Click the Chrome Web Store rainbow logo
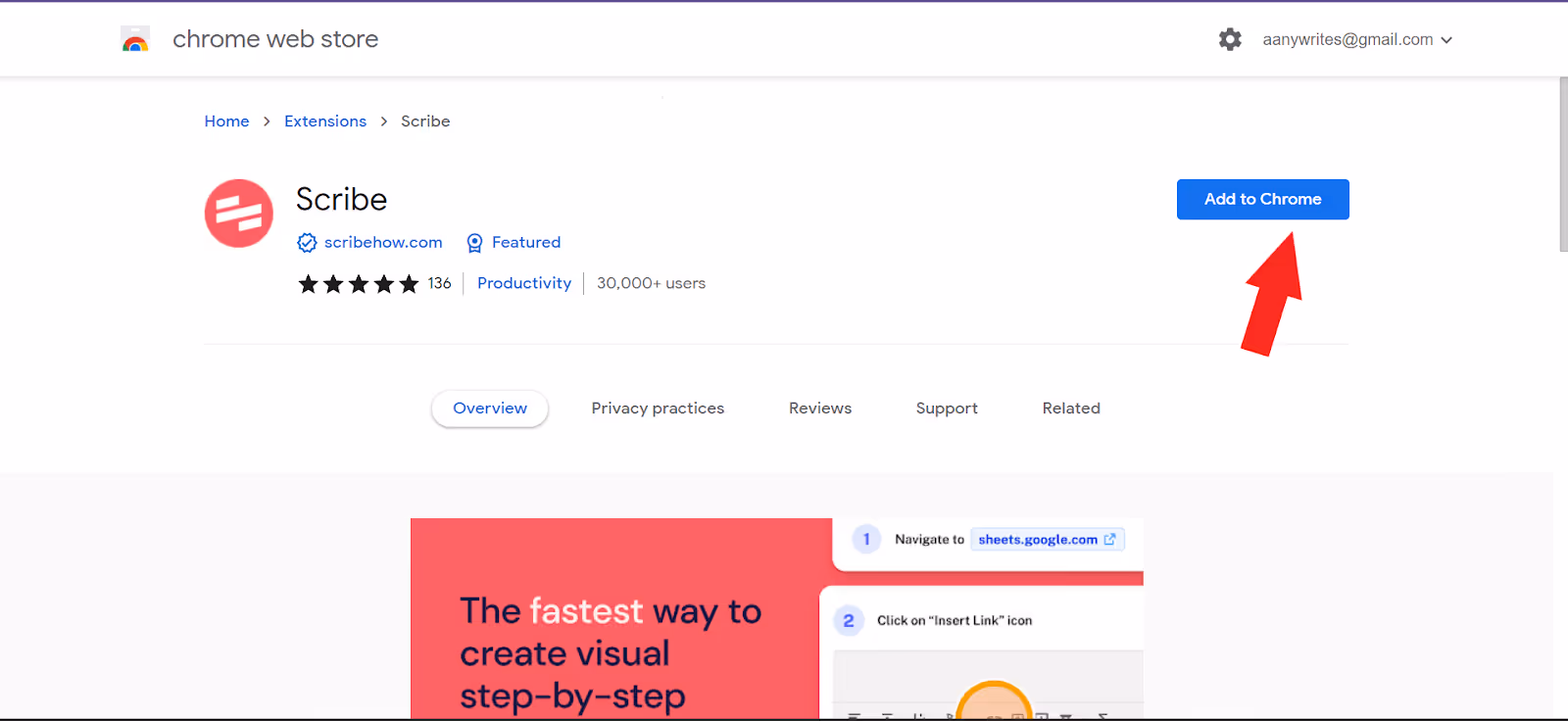The height and width of the screenshot is (721, 1568). [x=135, y=39]
